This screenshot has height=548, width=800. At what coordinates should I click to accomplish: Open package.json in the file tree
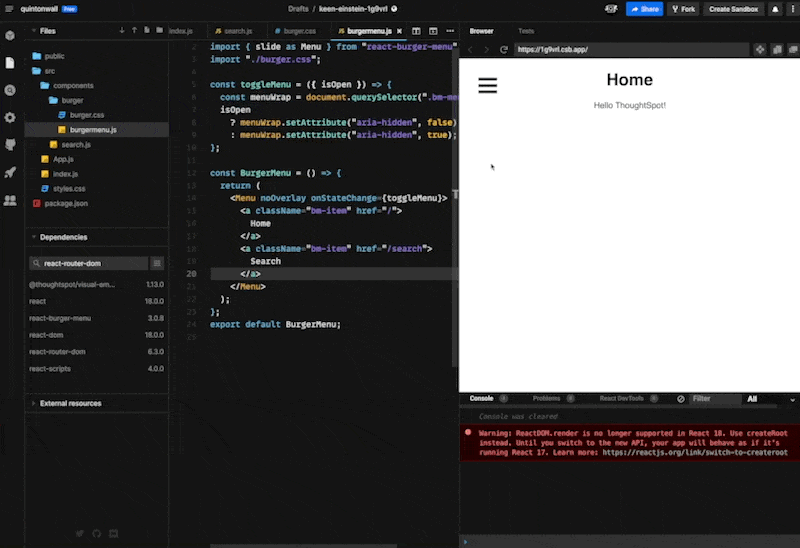(x=66, y=204)
